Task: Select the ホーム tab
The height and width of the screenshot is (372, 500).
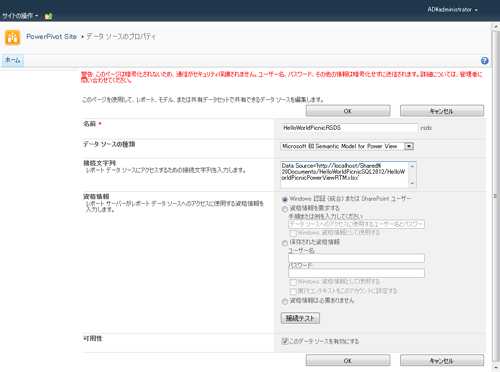Action: click(13, 60)
